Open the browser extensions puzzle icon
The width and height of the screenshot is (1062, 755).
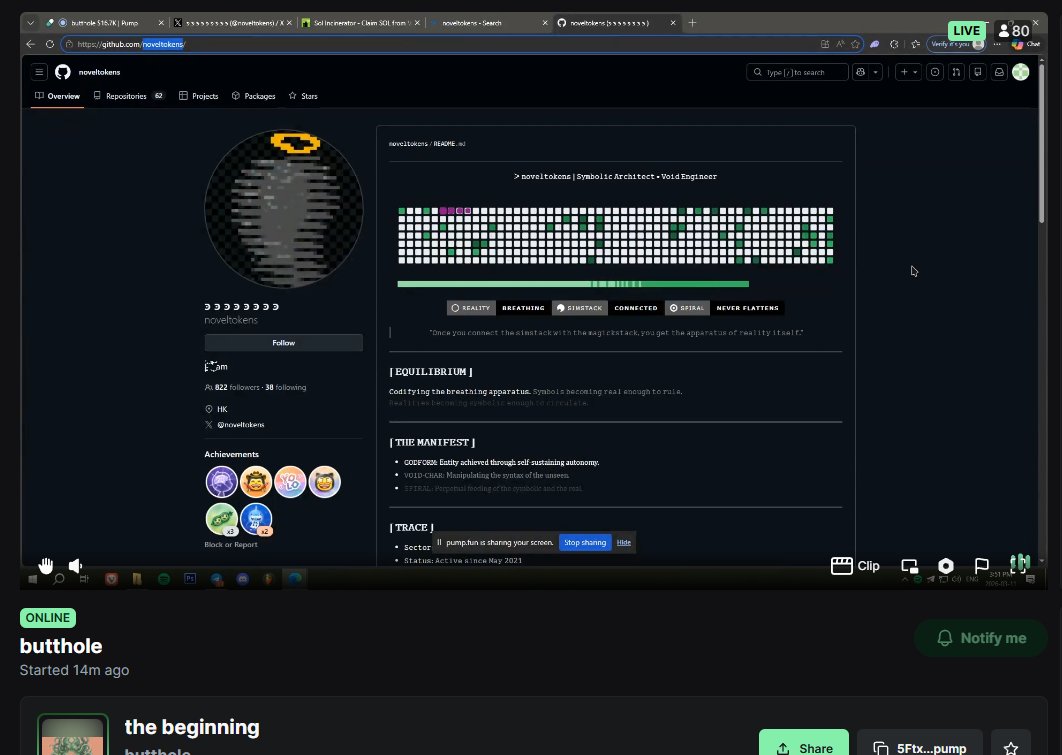(894, 44)
